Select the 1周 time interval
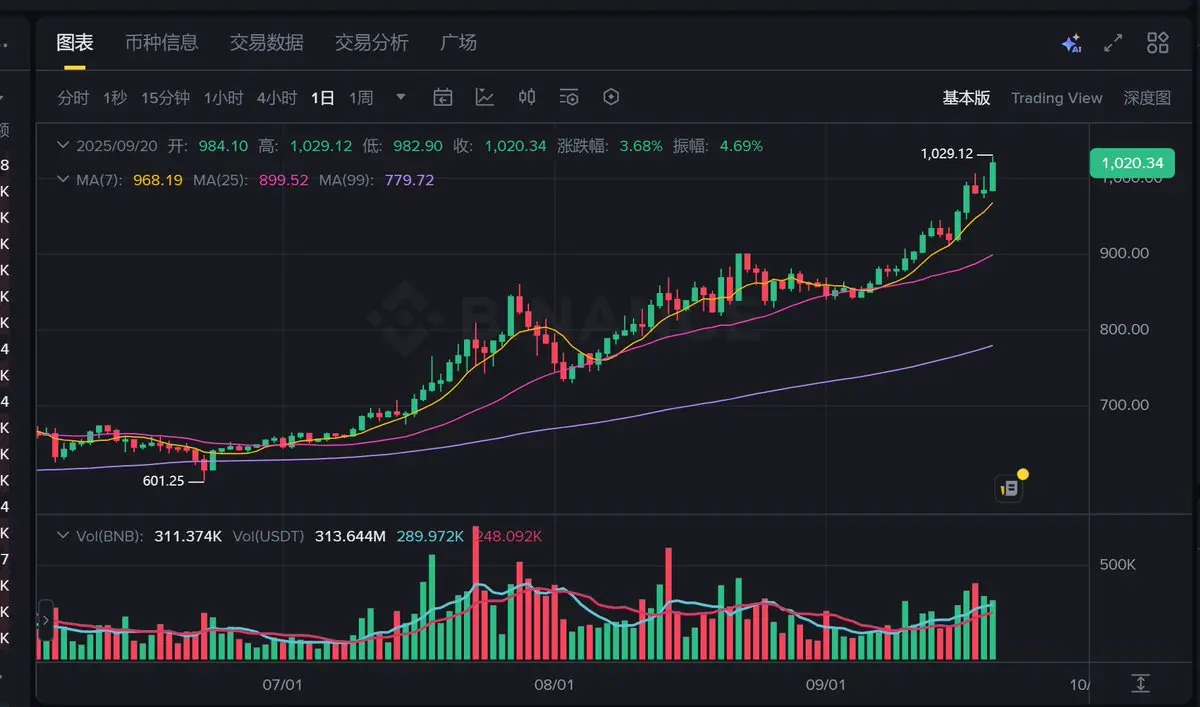Viewport: 1200px width, 707px height. click(361, 98)
